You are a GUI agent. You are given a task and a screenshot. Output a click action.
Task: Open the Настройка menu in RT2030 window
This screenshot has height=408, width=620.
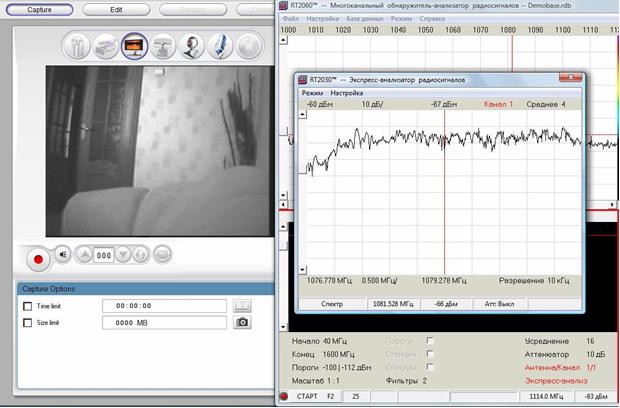[347, 93]
